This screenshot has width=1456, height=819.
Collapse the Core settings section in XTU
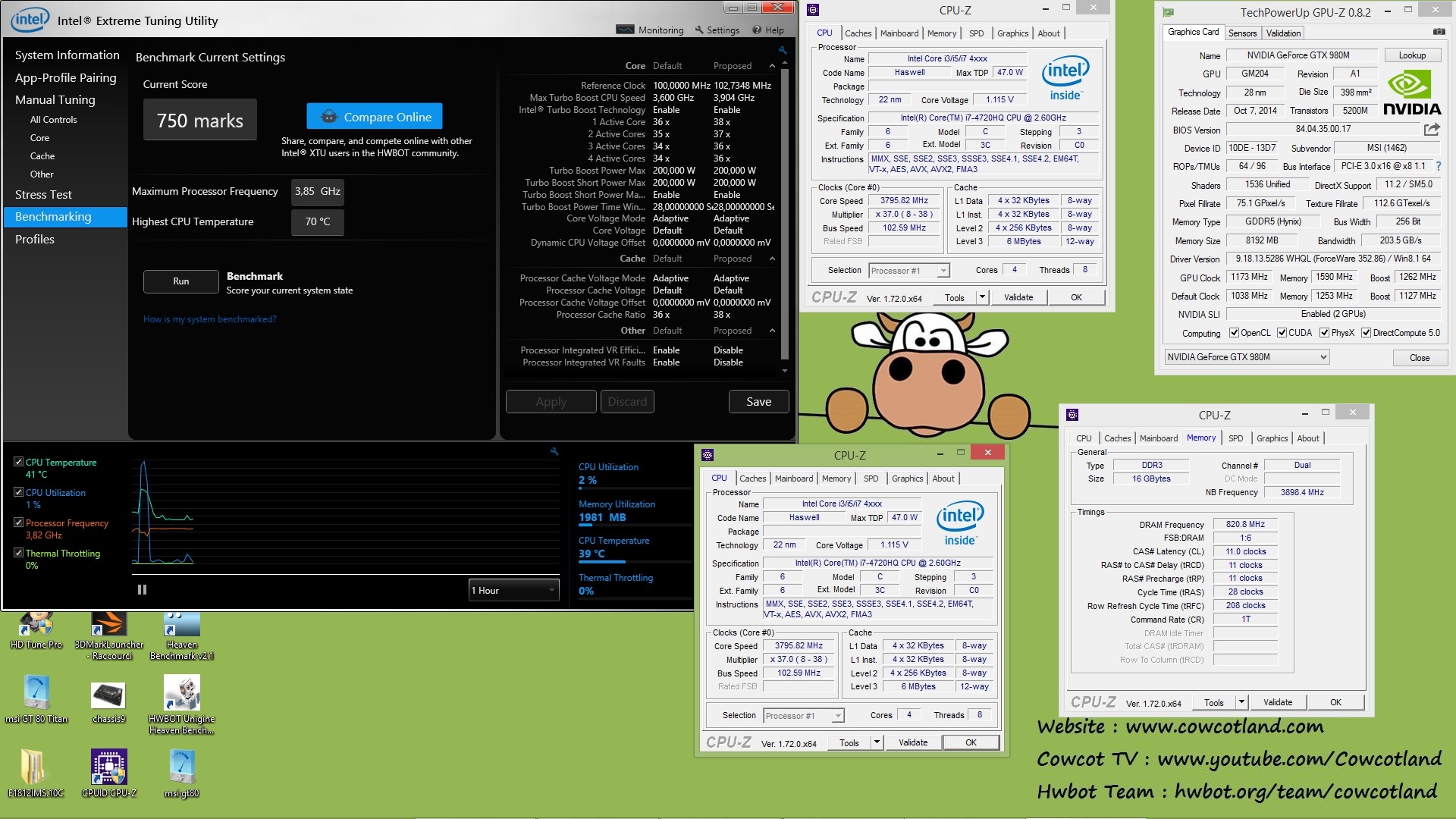(772, 66)
